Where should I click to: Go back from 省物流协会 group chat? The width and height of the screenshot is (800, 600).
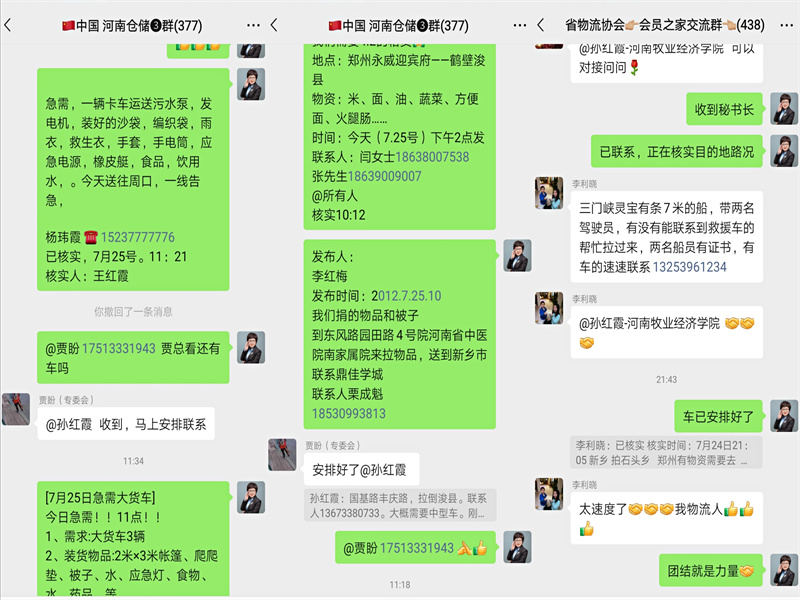(540, 24)
